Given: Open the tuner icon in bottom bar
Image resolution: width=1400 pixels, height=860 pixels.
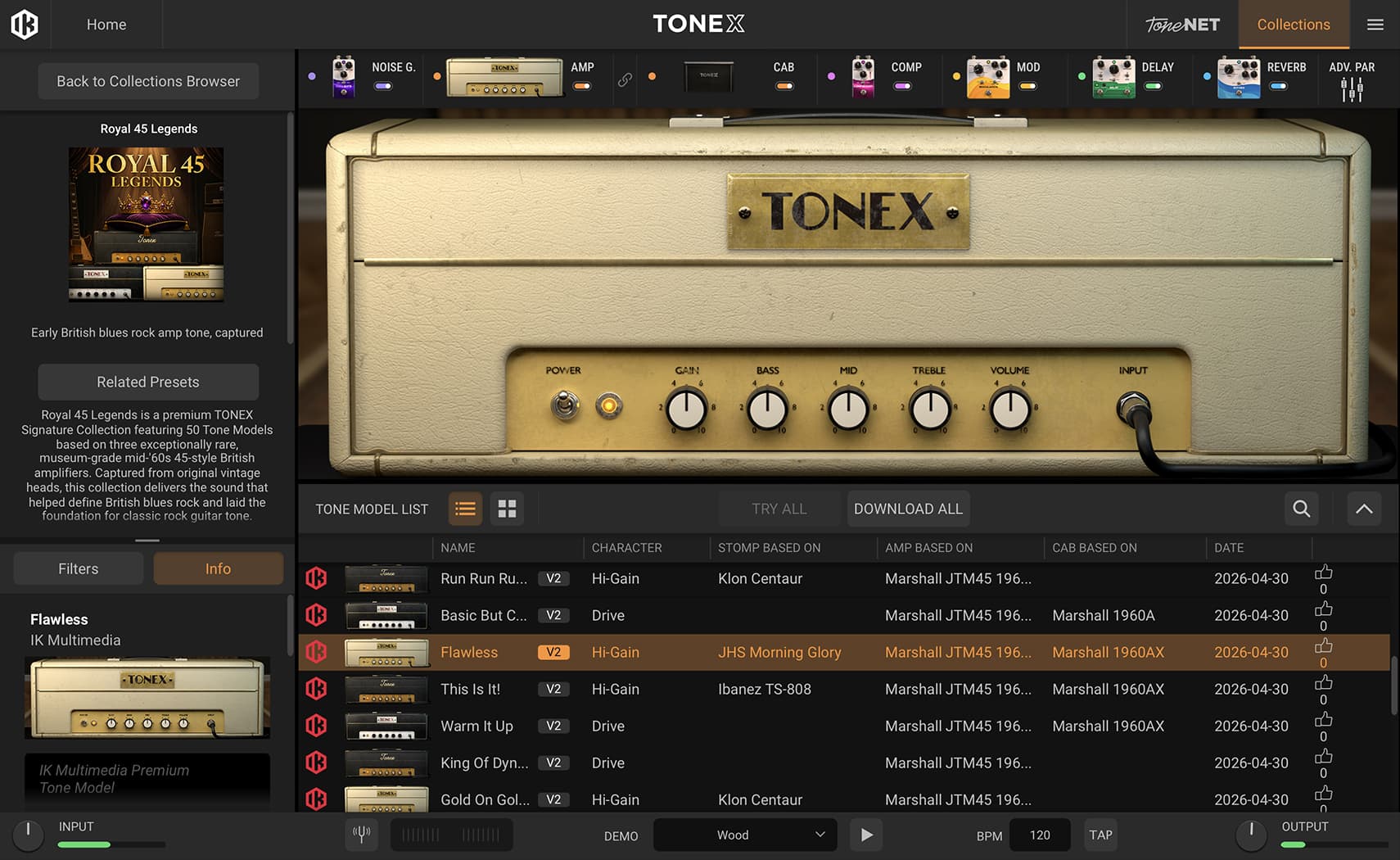Looking at the screenshot, I should coord(361,835).
